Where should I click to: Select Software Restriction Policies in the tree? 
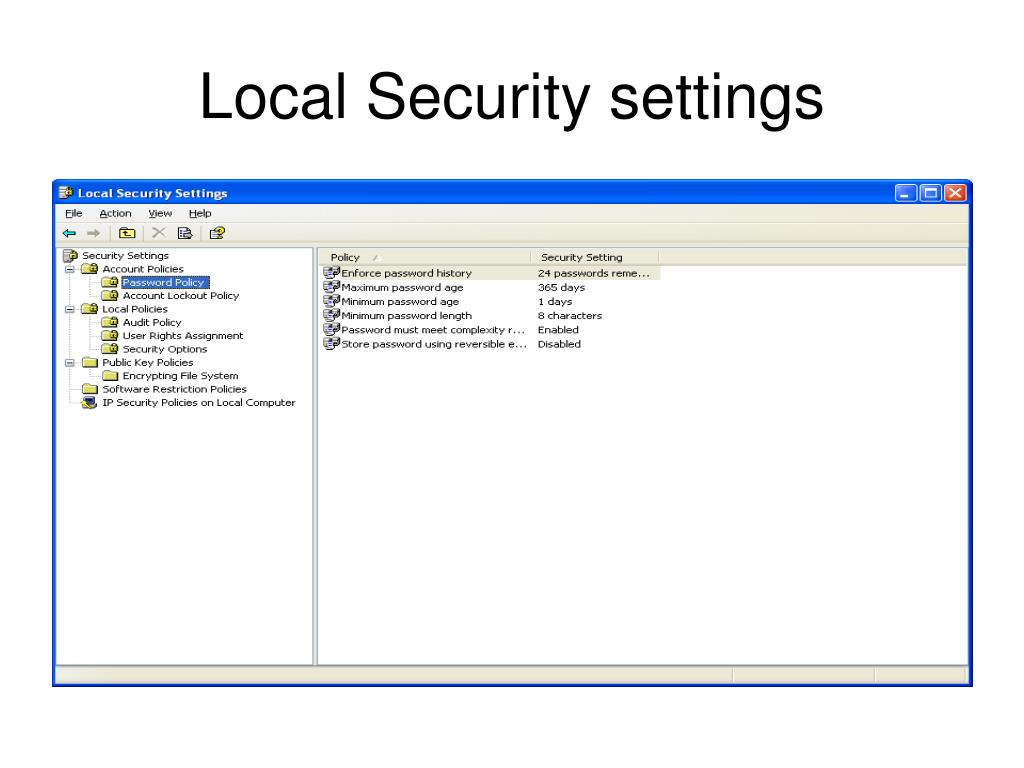click(x=174, y=389)
